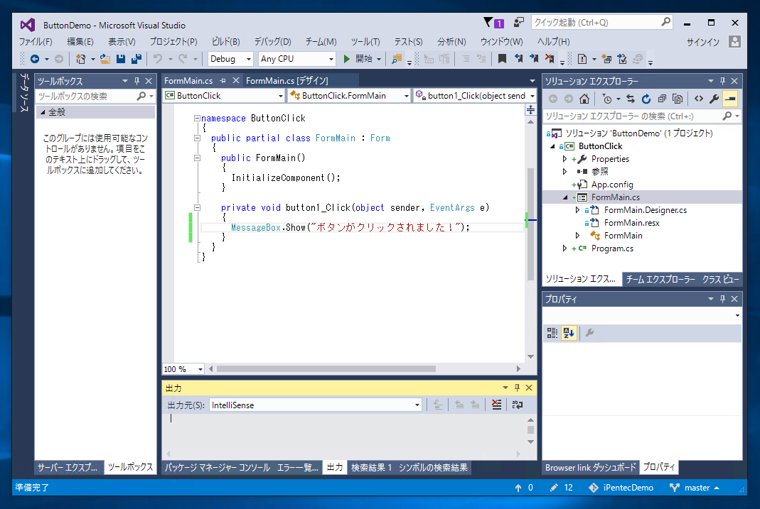The height and width of the screenshot is (509, 760).
Task: Open the Debug configuration dropdown
Action: (x=230, y=59)
